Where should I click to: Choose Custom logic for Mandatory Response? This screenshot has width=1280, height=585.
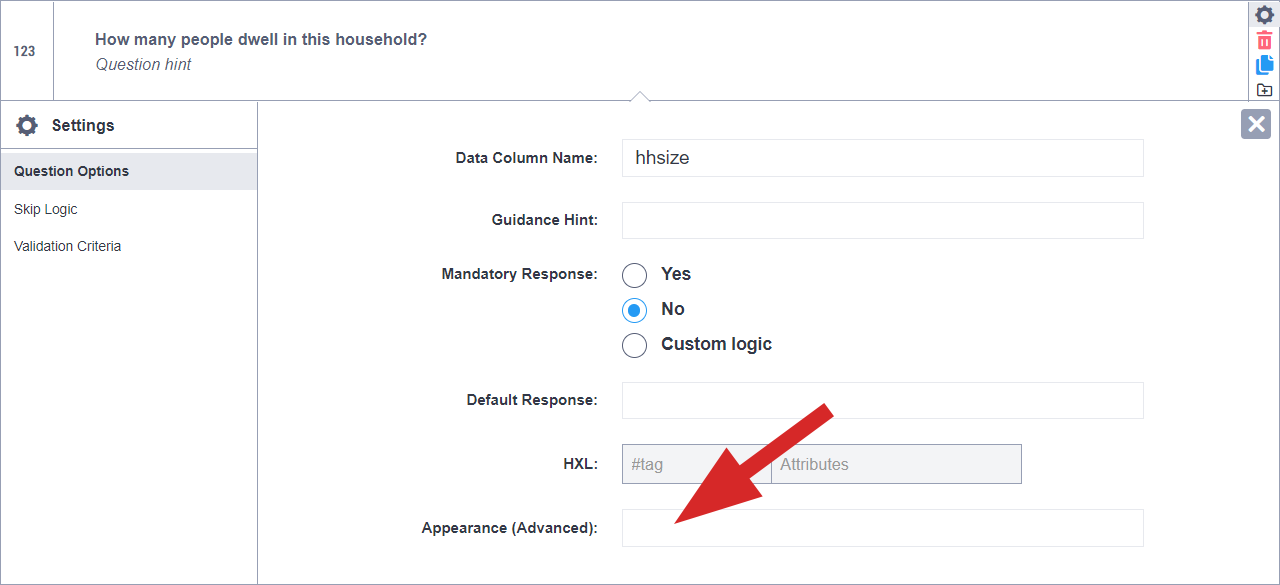click(x=635, y=345)
